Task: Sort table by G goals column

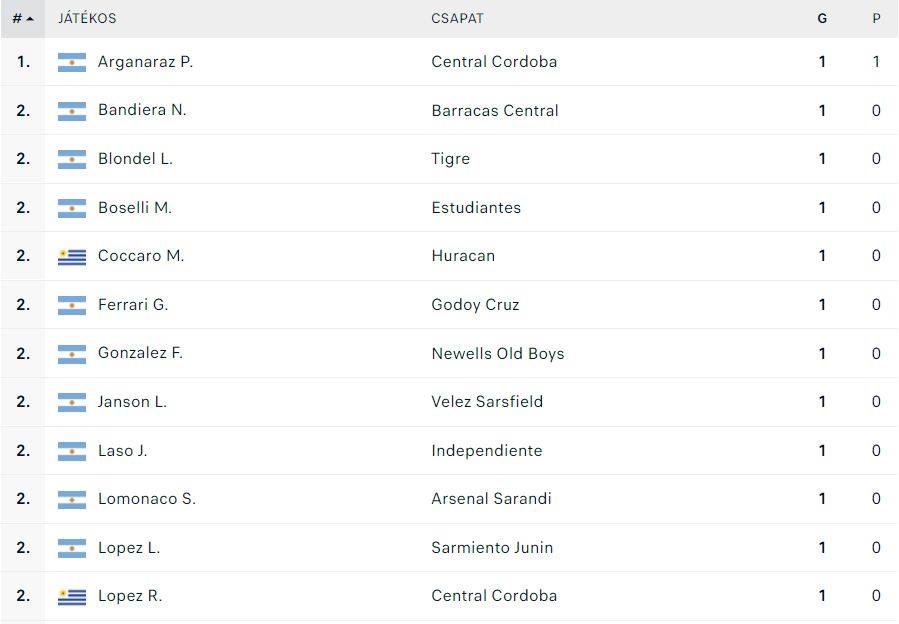Action: coord(822,18)
